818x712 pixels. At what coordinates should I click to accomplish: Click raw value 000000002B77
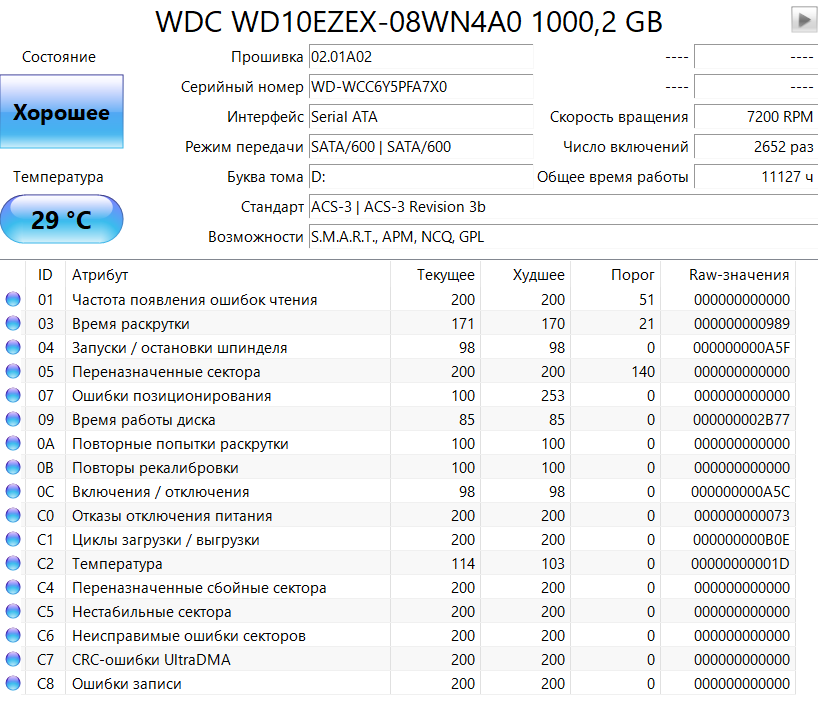[741, 419]
